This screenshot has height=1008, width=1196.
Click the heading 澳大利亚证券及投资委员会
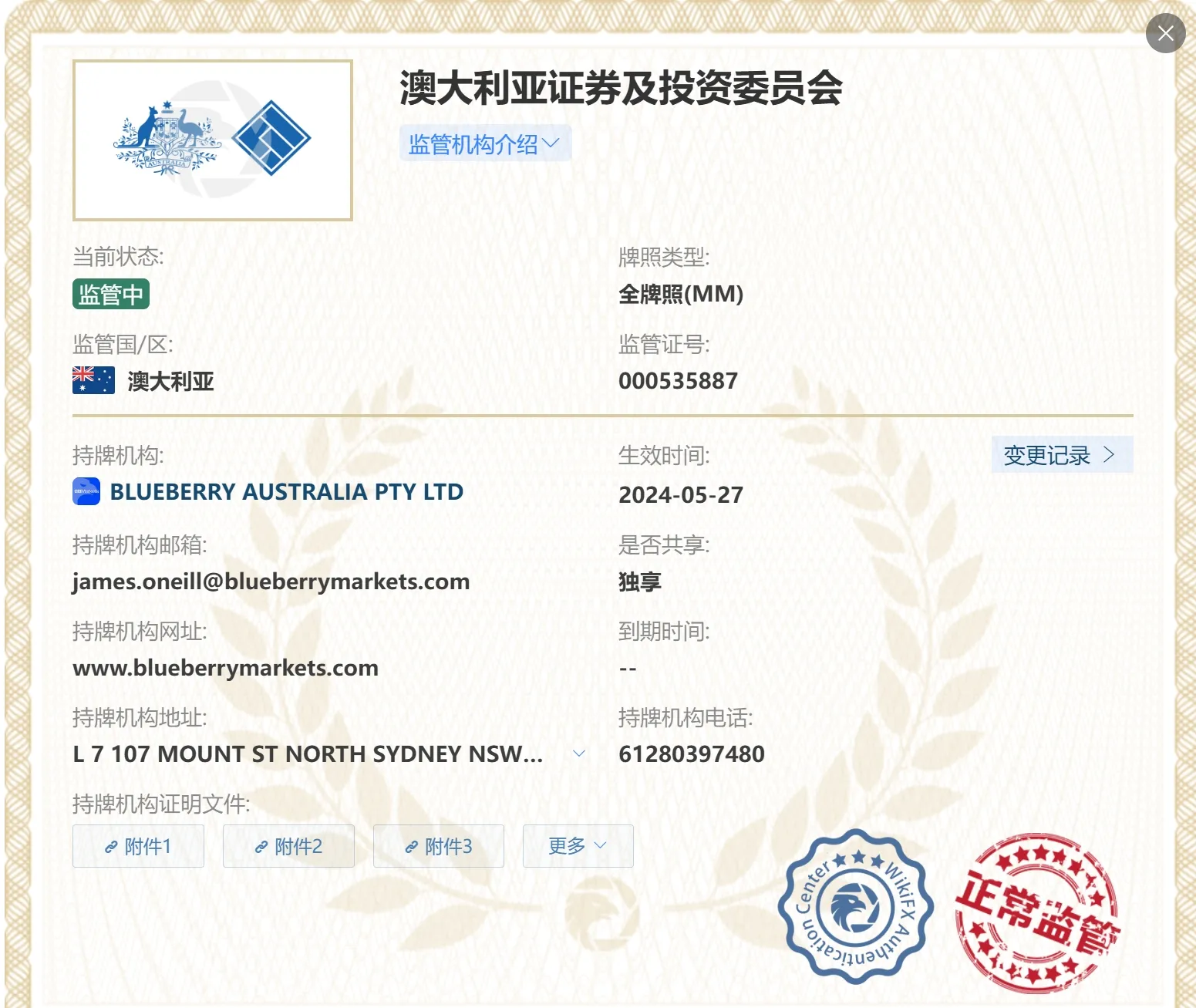click(622, 88)
